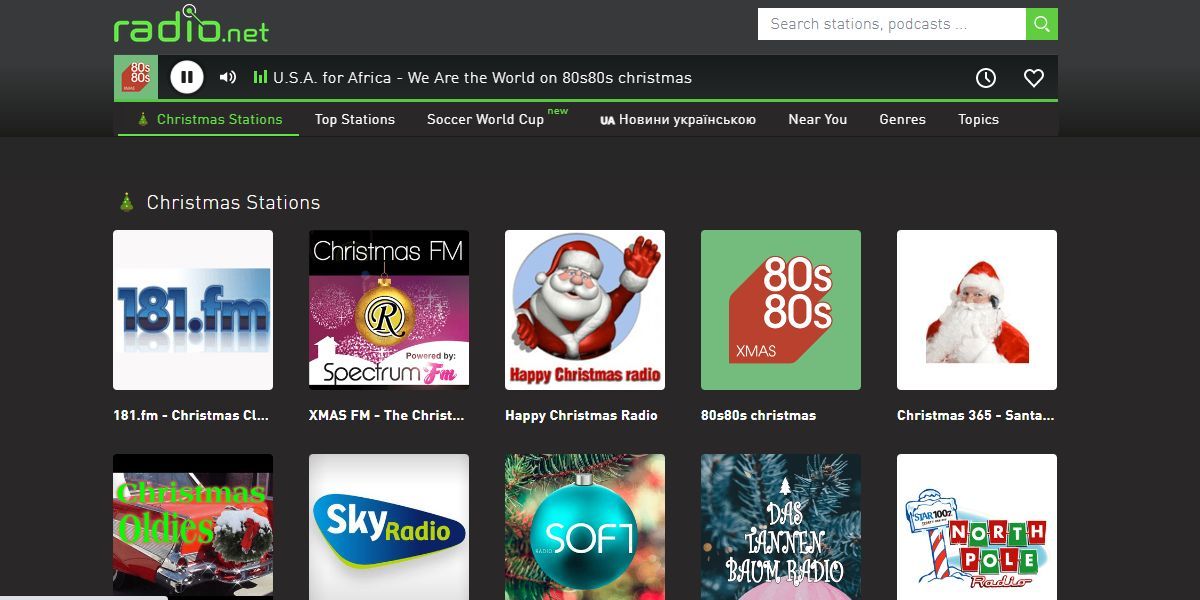Click the 'Happy Christmas Radio' title
Screen dimensions: 1200x600
581,415
